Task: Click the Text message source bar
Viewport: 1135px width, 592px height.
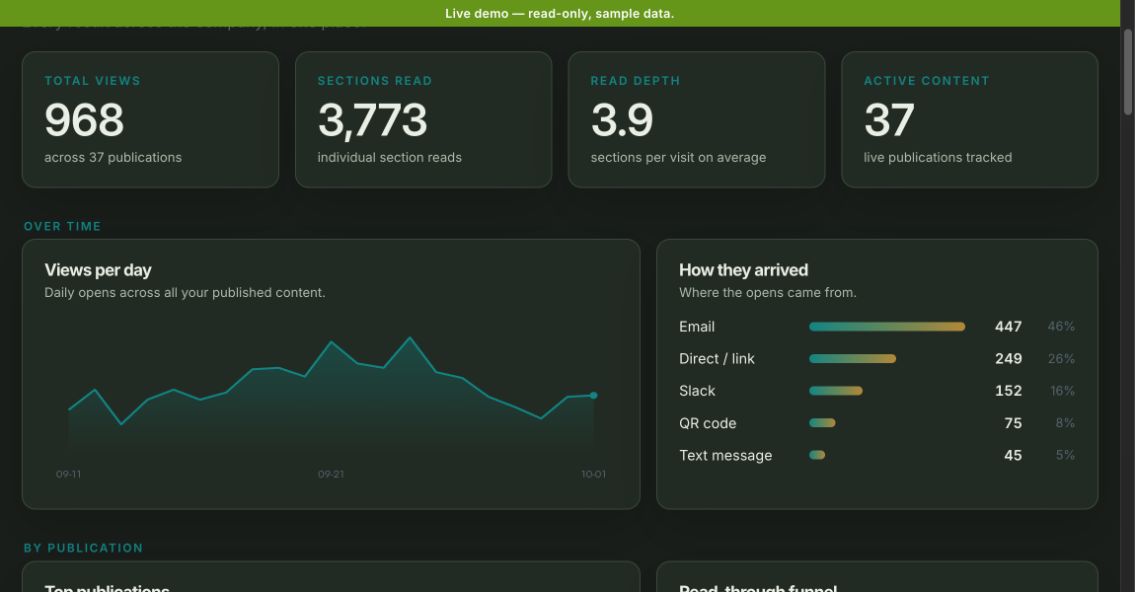Action: pos(817,455)
